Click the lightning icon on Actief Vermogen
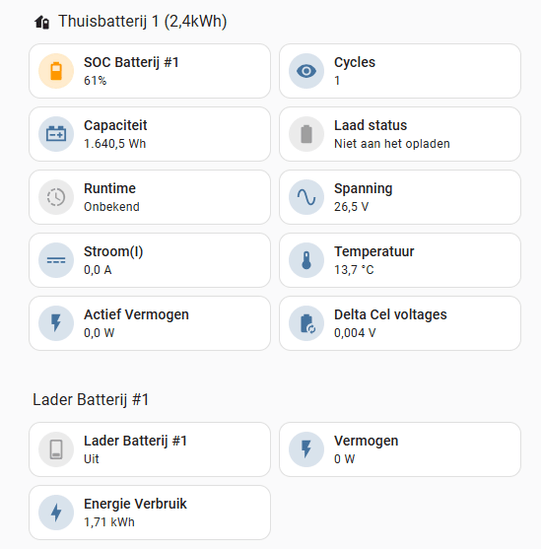The width and height of the screenshot is (541, 549). coord(56,323)
